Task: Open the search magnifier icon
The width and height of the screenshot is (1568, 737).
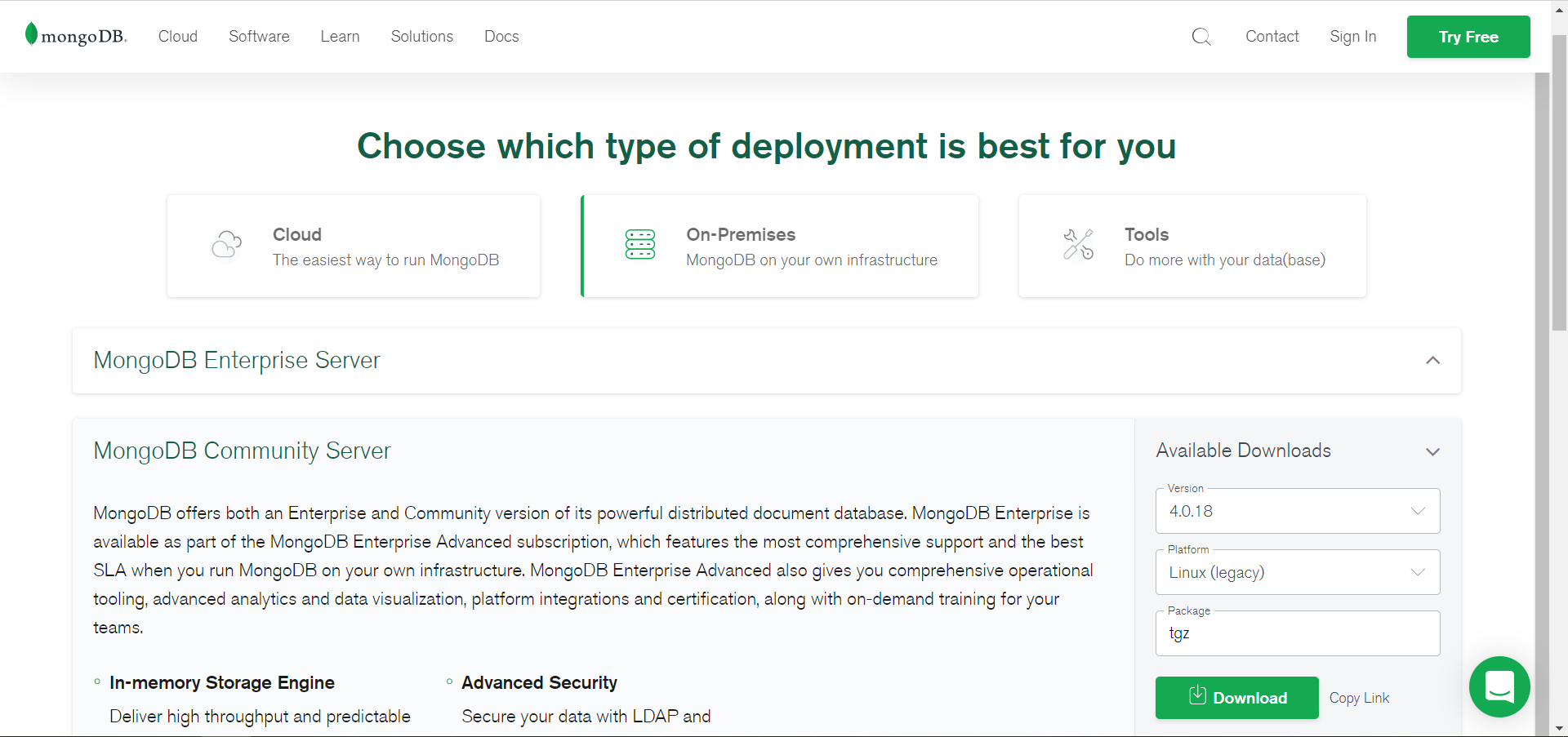Action: point(1201,37)
